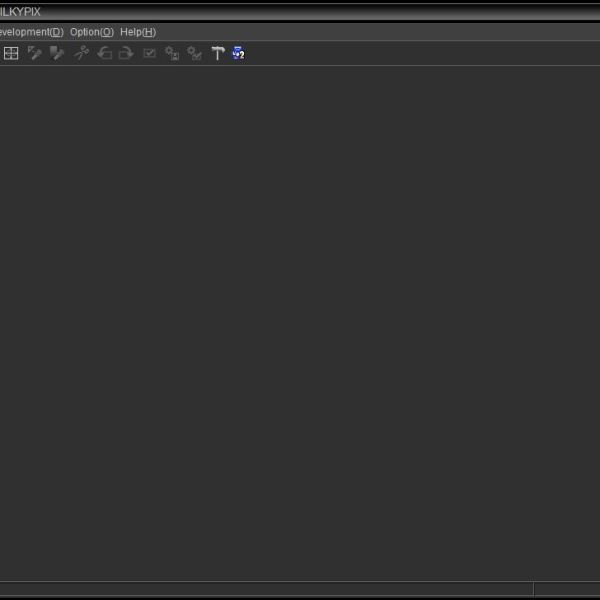
Task: Click the copy development parameters icon
Action: (x=35, y=53)
